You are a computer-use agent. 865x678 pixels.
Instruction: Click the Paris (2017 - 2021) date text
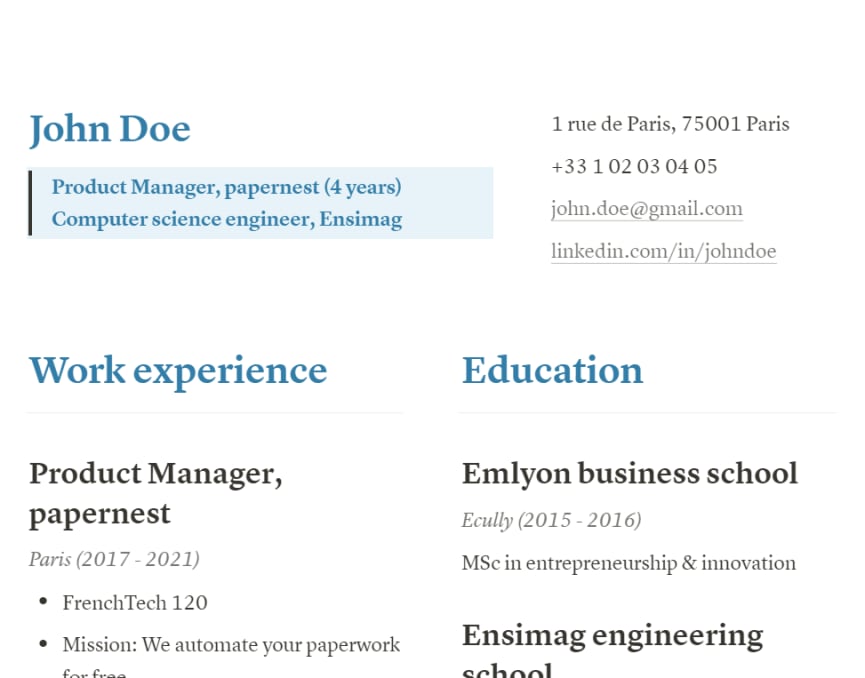coord(114,559)
